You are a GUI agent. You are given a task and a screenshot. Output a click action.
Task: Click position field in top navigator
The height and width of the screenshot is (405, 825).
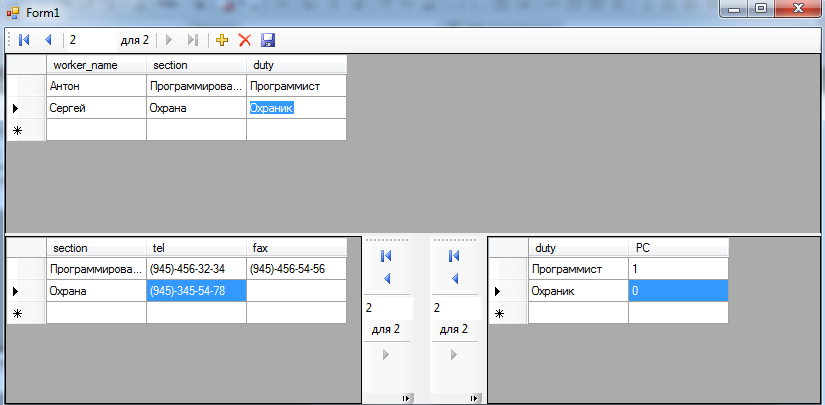(x=92, y=40)
